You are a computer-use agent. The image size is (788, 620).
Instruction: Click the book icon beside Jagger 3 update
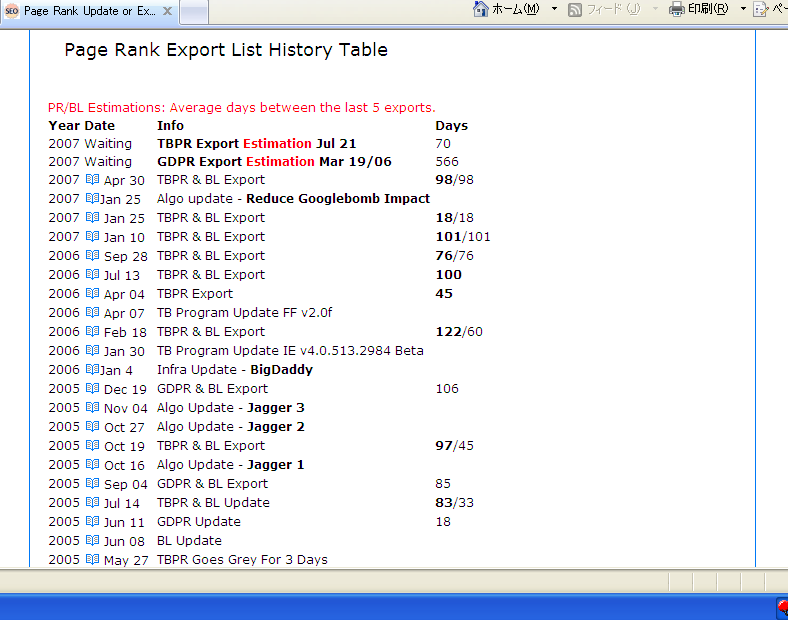tap(93, 408)
